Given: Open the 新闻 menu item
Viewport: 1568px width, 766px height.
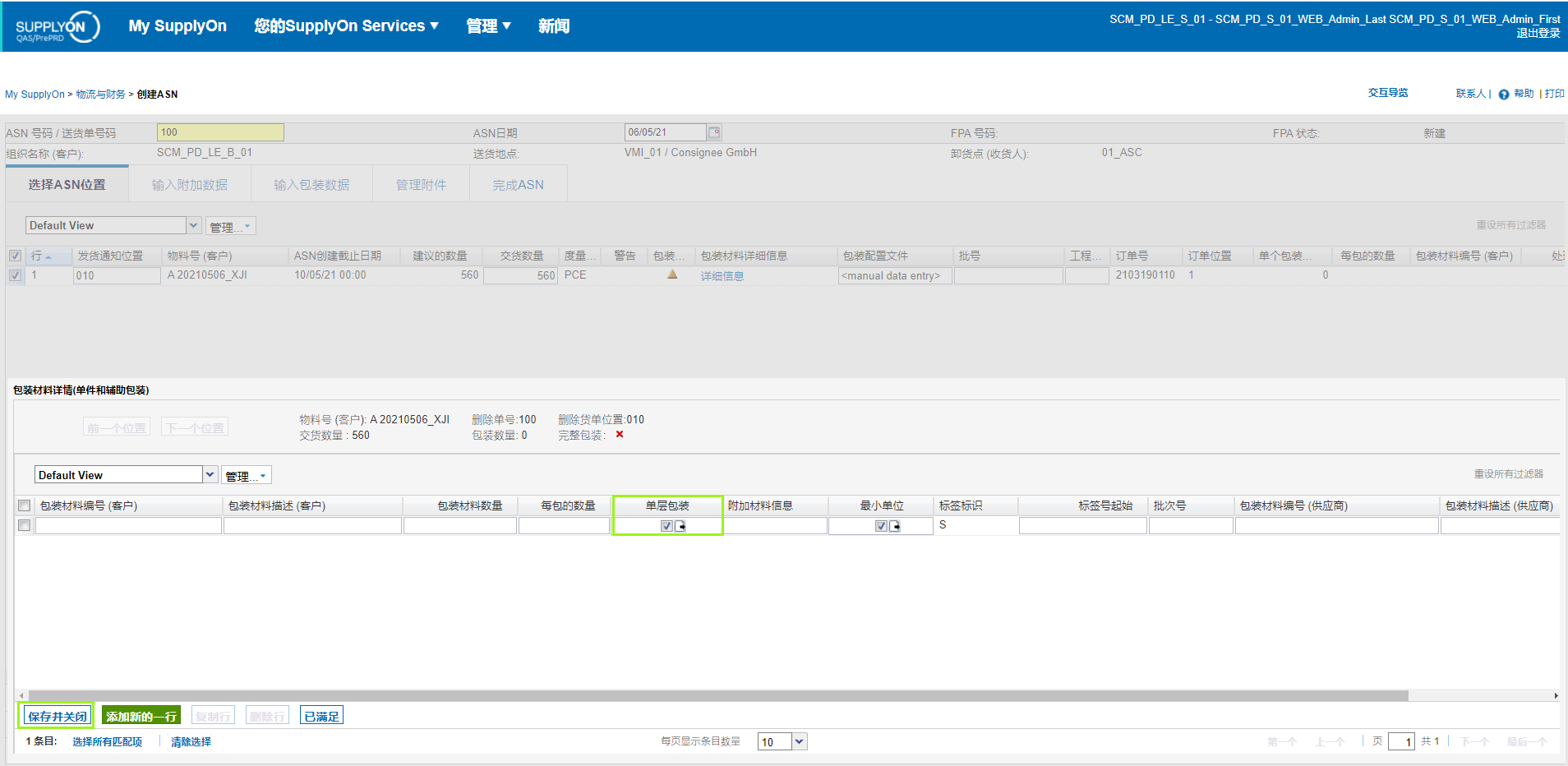Looking at the screenshot, I should tap(554, 25).
